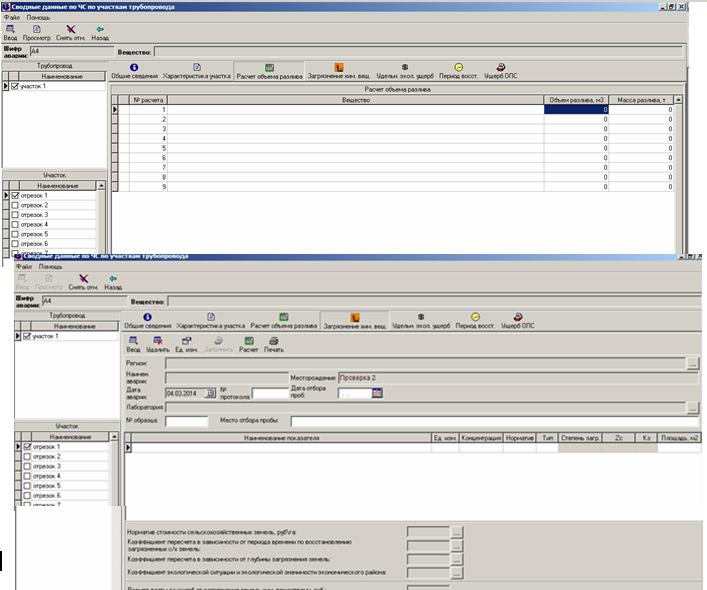
Task: Open Помощь menu in the upper window
Action: (38, 17)
